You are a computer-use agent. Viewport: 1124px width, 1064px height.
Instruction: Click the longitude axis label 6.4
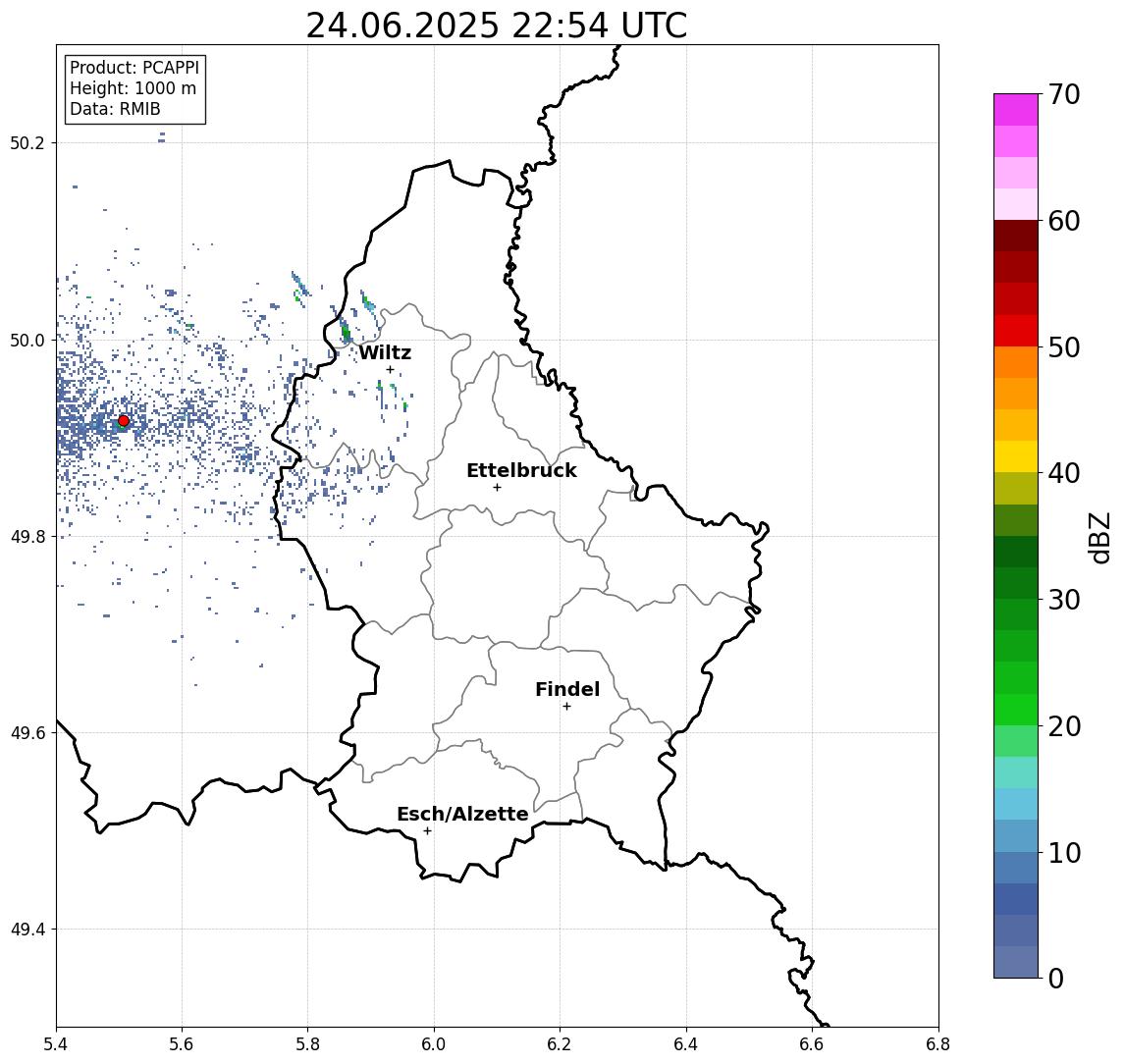[686, 1044]
